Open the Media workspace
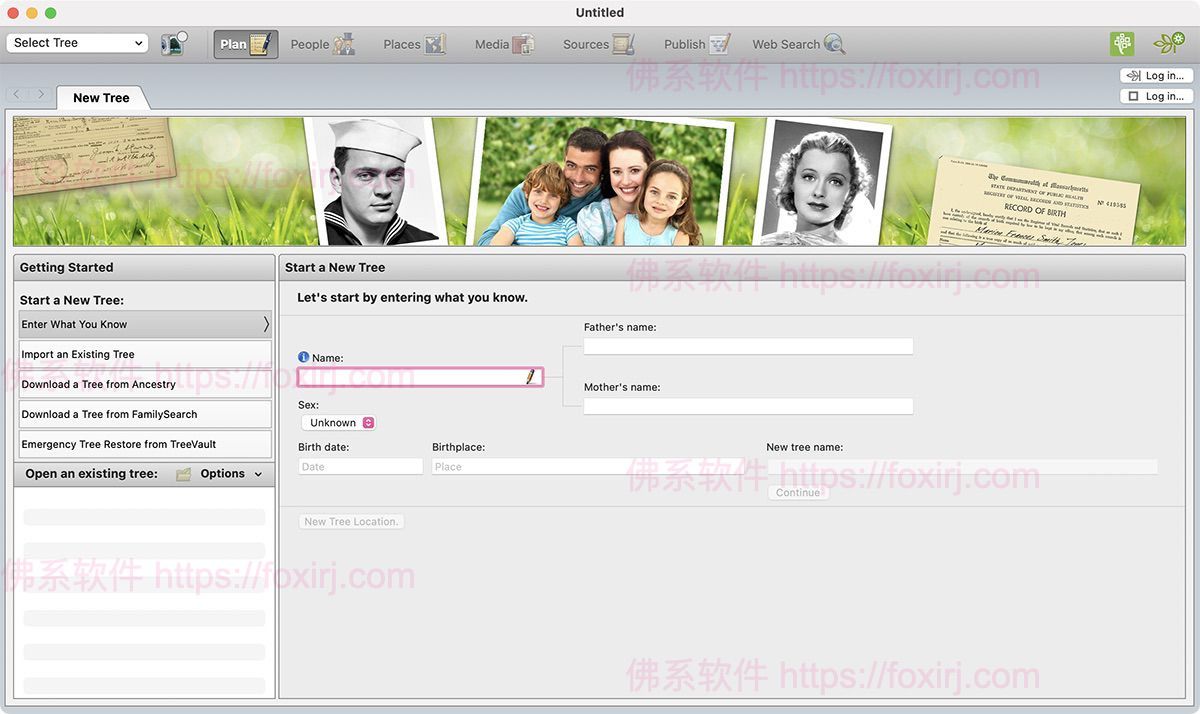 [503, 44]
